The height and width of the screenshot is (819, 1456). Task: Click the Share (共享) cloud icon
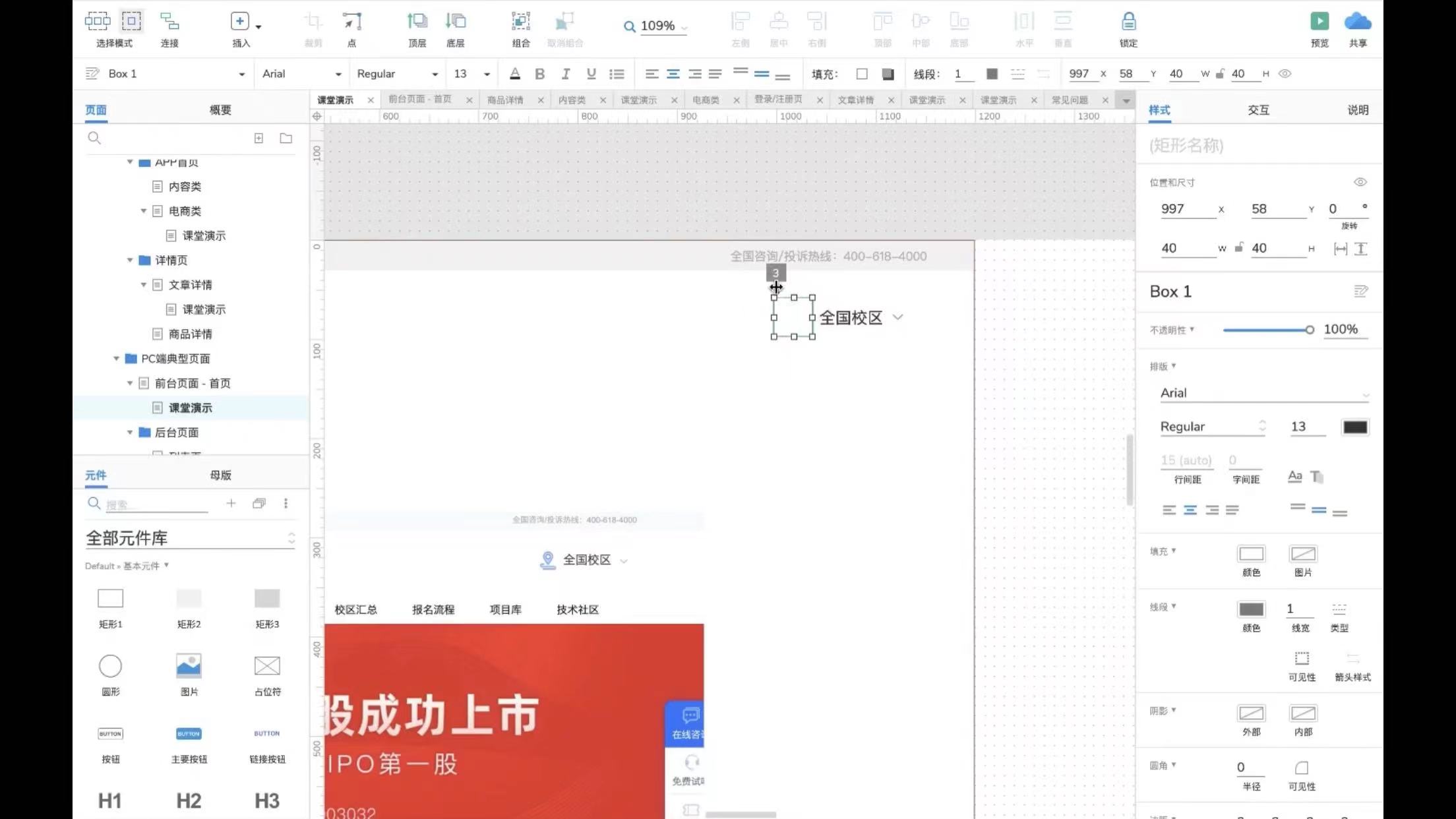1357,22
